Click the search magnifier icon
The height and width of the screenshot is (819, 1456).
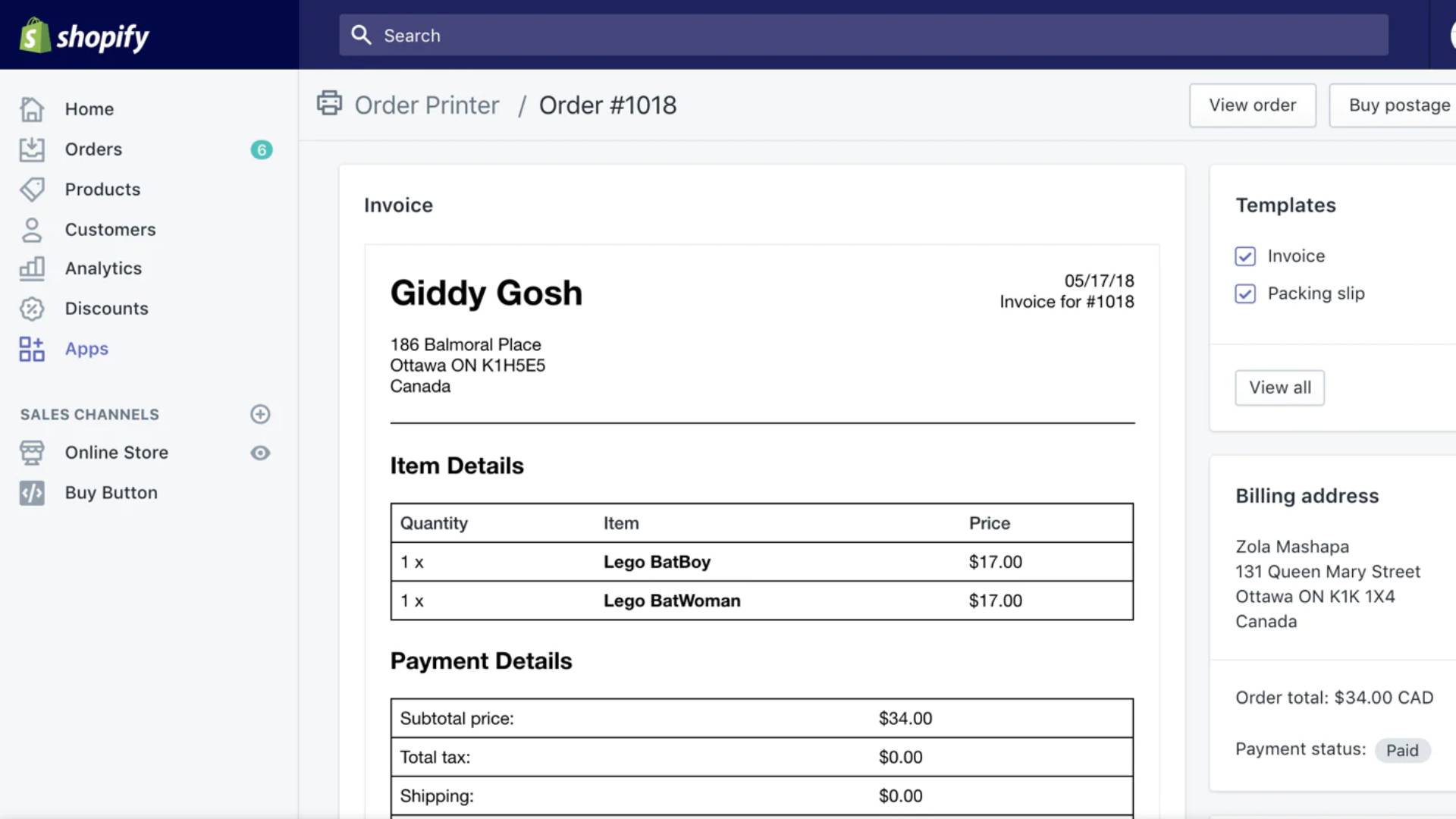click(x=361, y=35)
